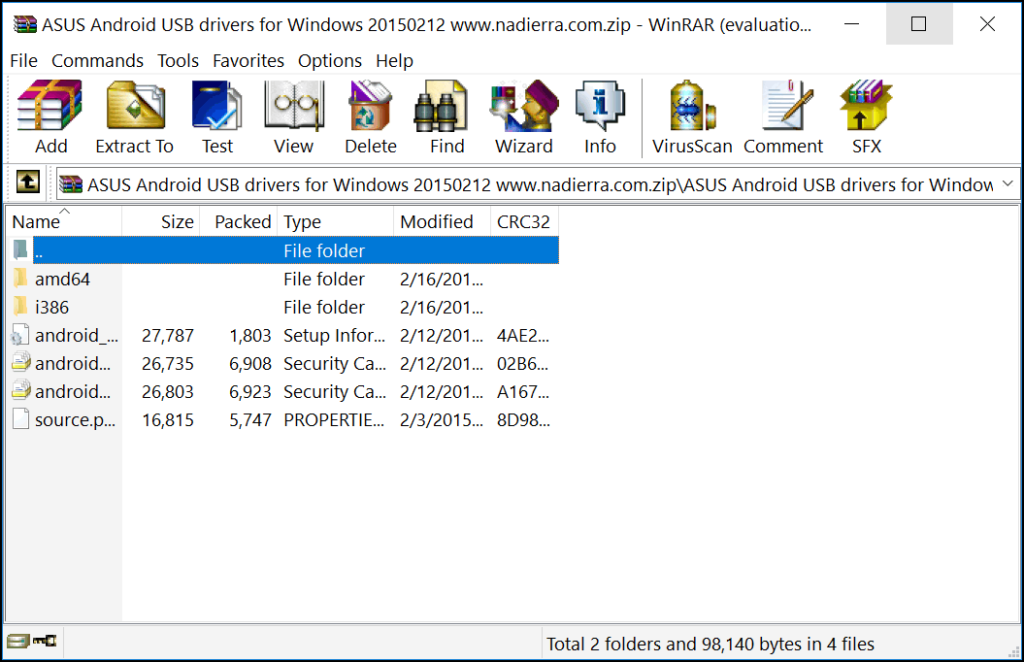Select the amd64 folder in the file list
1024x662 pixels.
61,278
